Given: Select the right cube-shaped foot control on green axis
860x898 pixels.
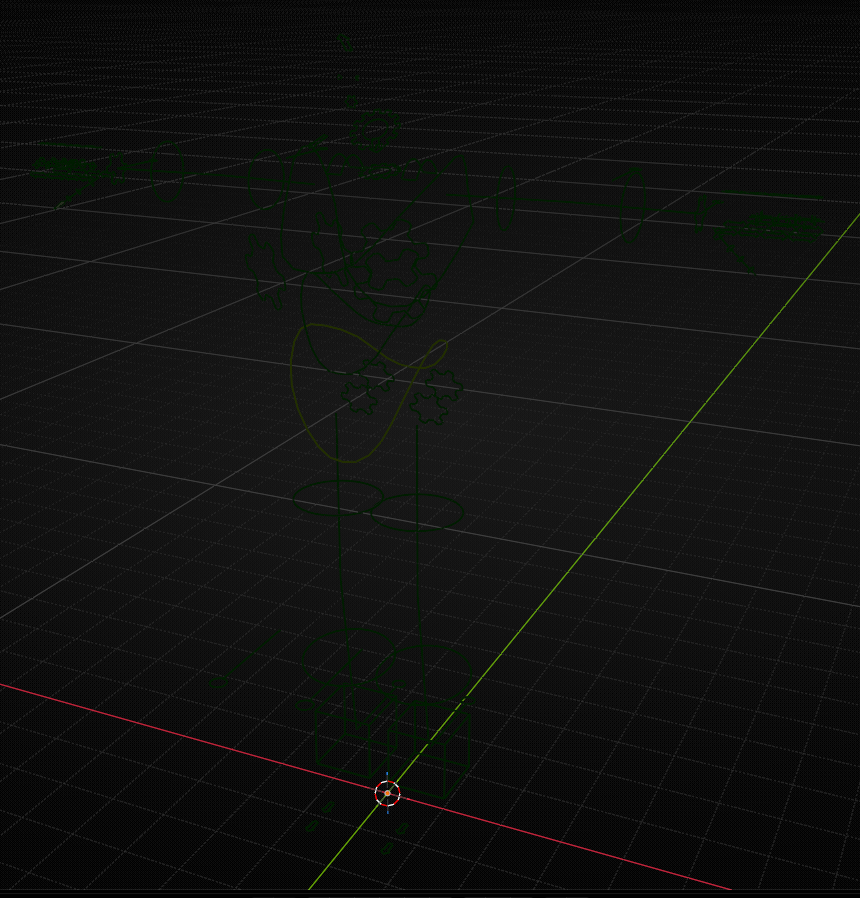Looking at the screenshot, I should coord(429,751).
